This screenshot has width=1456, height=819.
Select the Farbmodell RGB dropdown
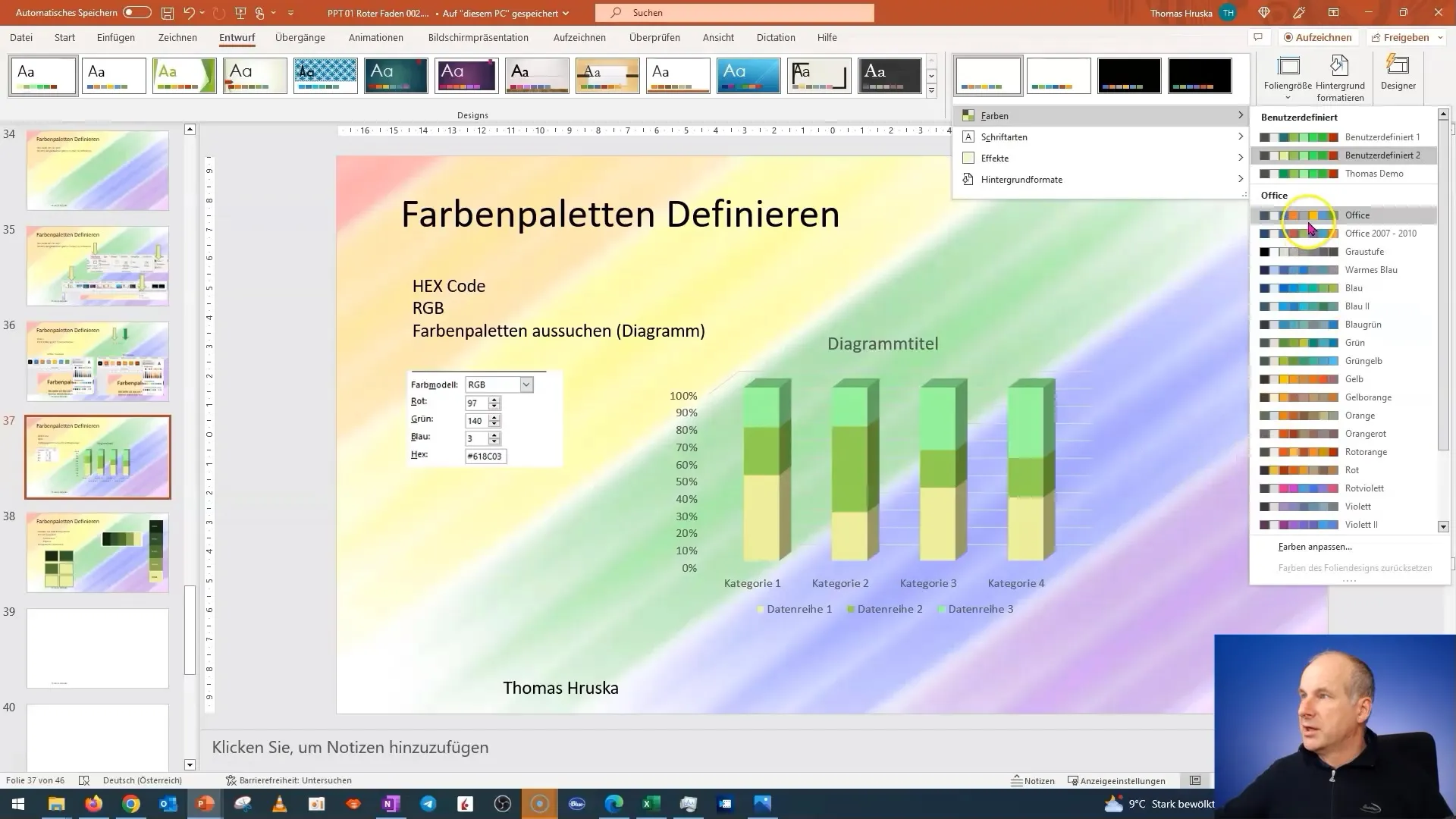[x=499, y=384]
